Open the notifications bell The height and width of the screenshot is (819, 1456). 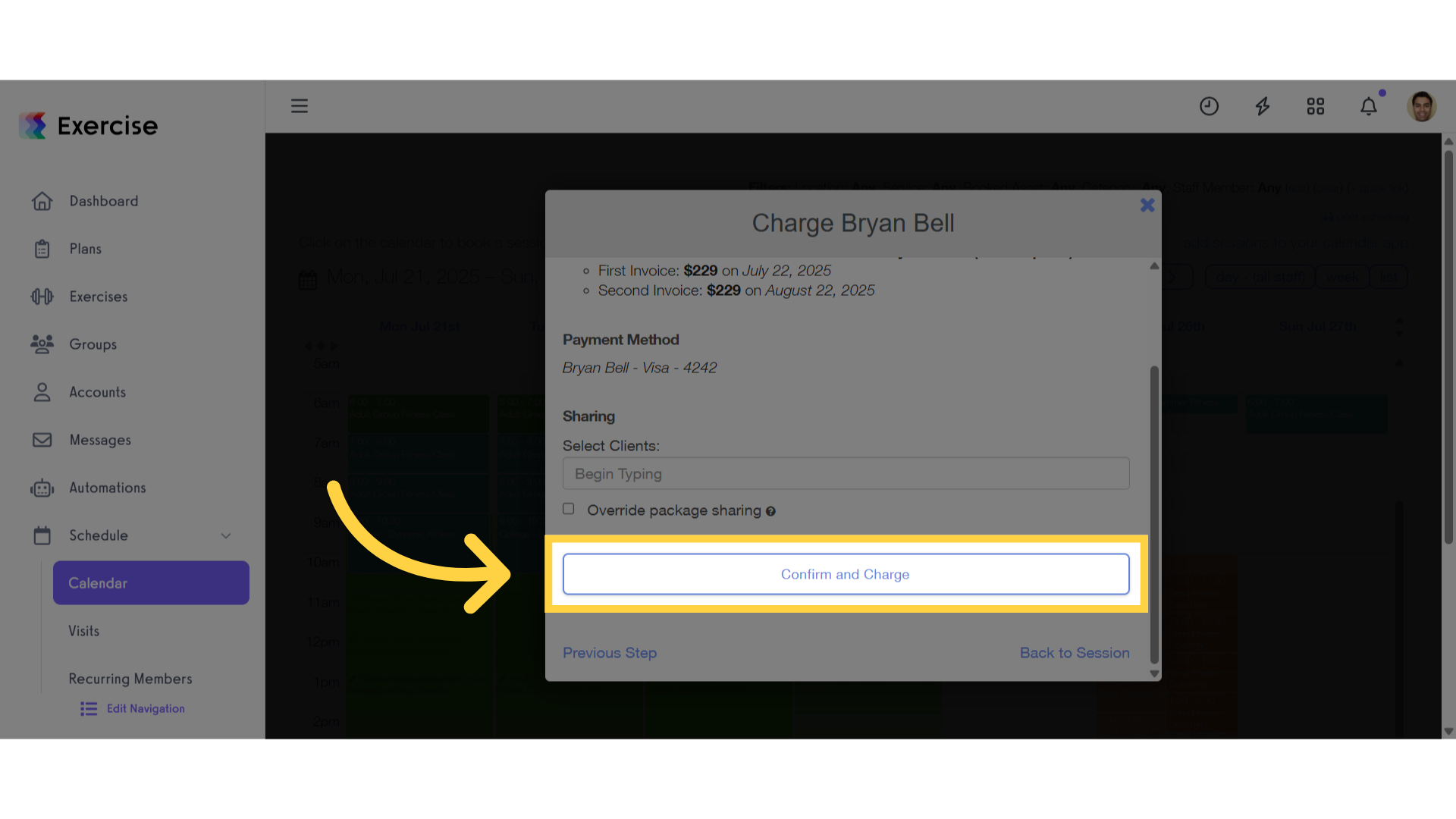(1369, 106)
